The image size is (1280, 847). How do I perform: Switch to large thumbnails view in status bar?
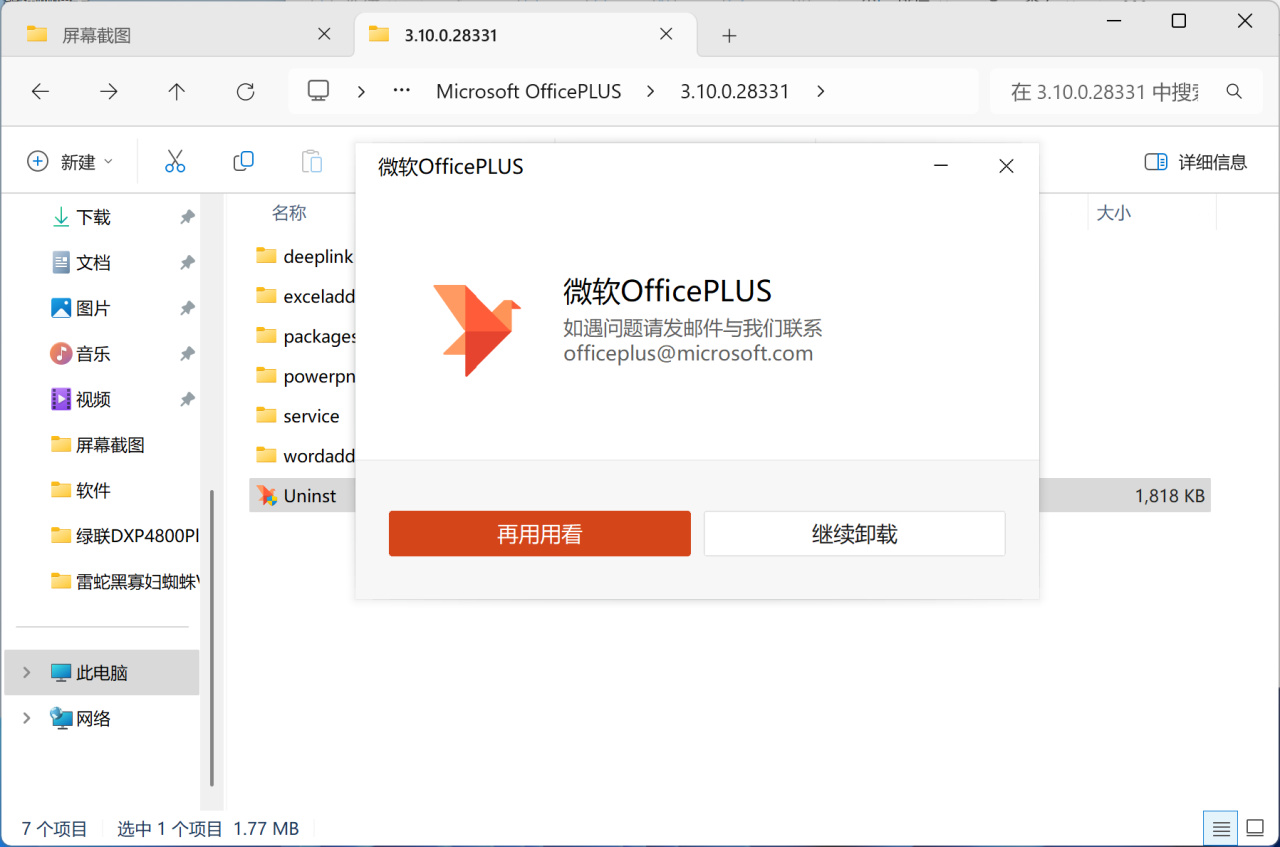pos(1255,828)
